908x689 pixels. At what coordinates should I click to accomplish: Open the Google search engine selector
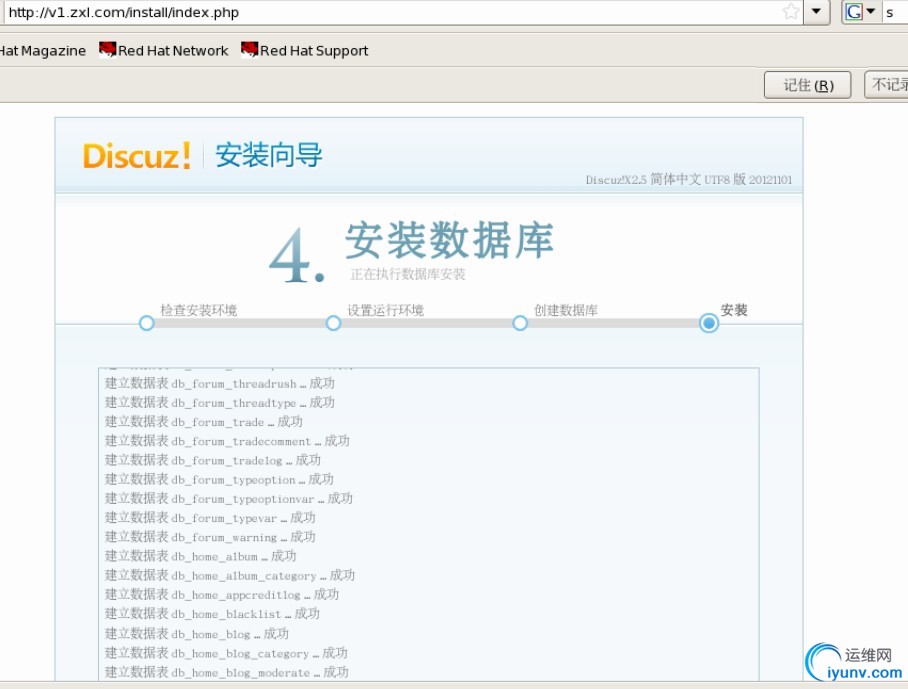pyautogui.click(x=861, y=12)
